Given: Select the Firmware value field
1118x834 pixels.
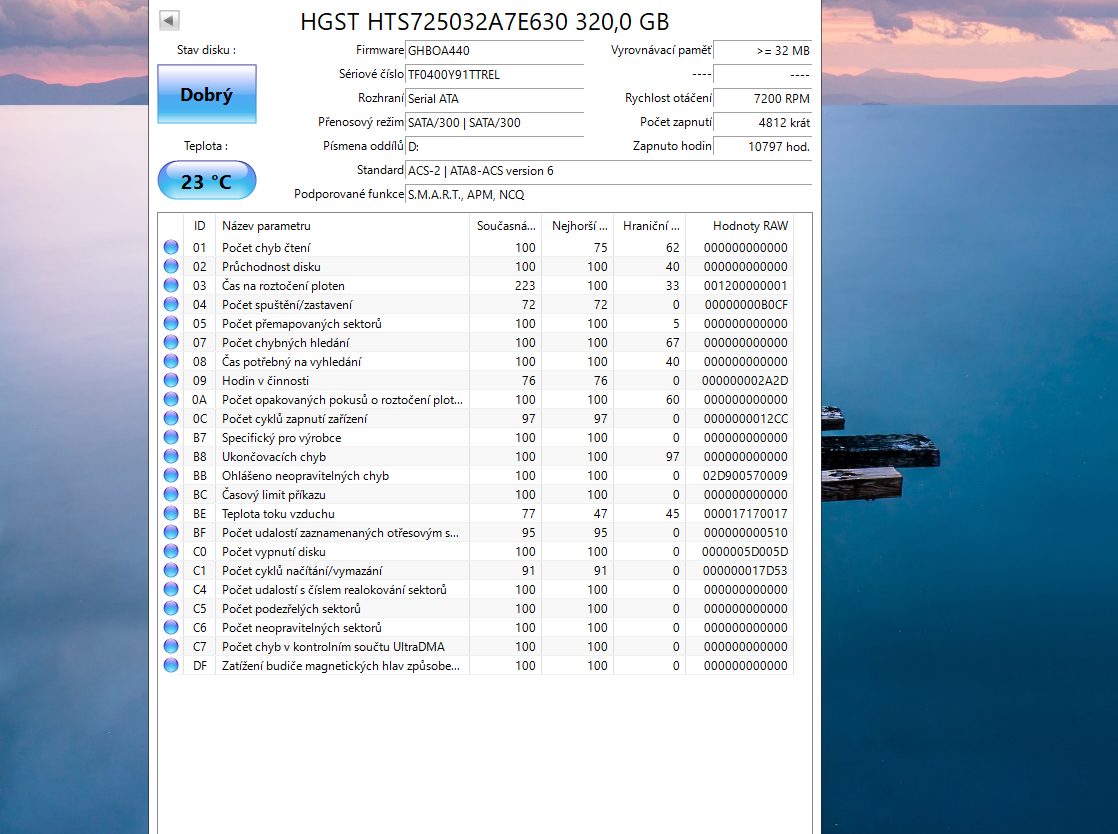Looking at the screenshot, I should (494, 51).
